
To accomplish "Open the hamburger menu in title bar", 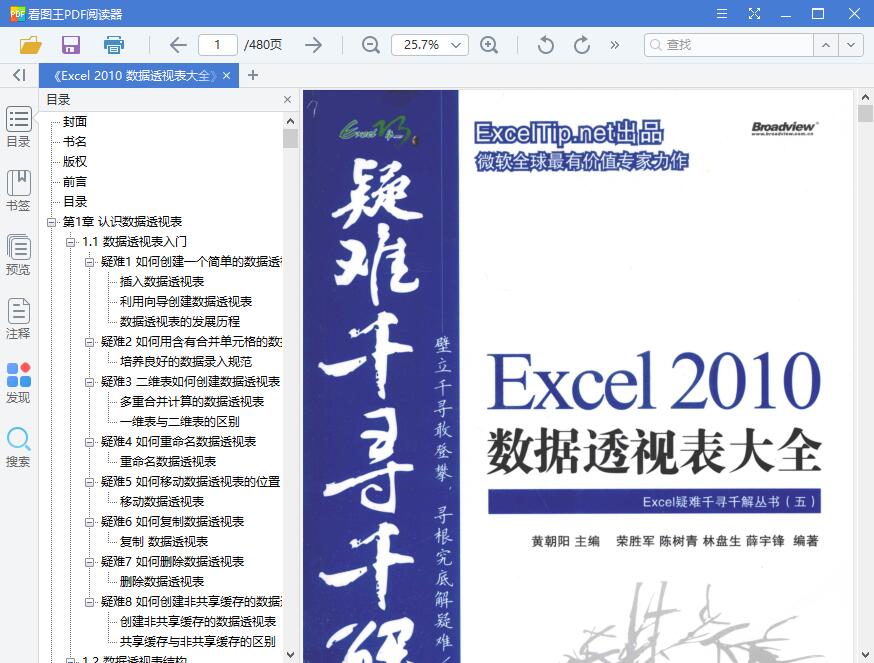I will click(x=722, y=13).
